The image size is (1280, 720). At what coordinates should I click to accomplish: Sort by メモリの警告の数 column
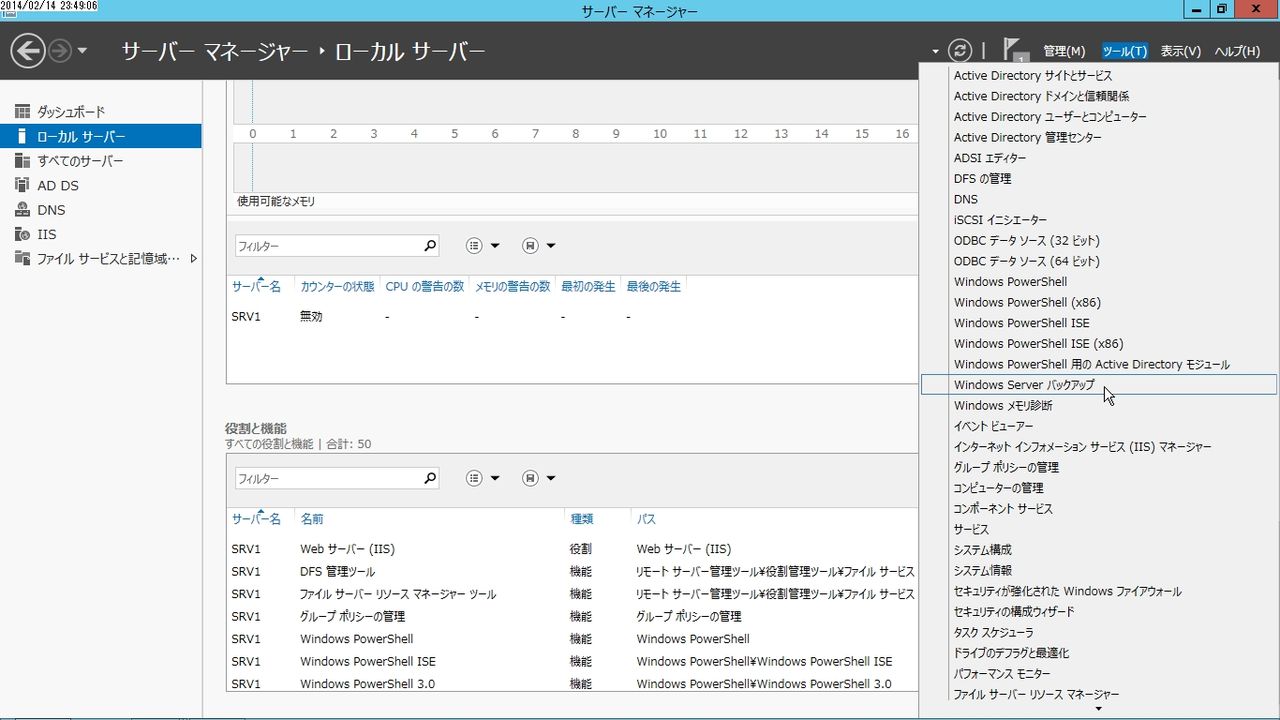point(513,287)
